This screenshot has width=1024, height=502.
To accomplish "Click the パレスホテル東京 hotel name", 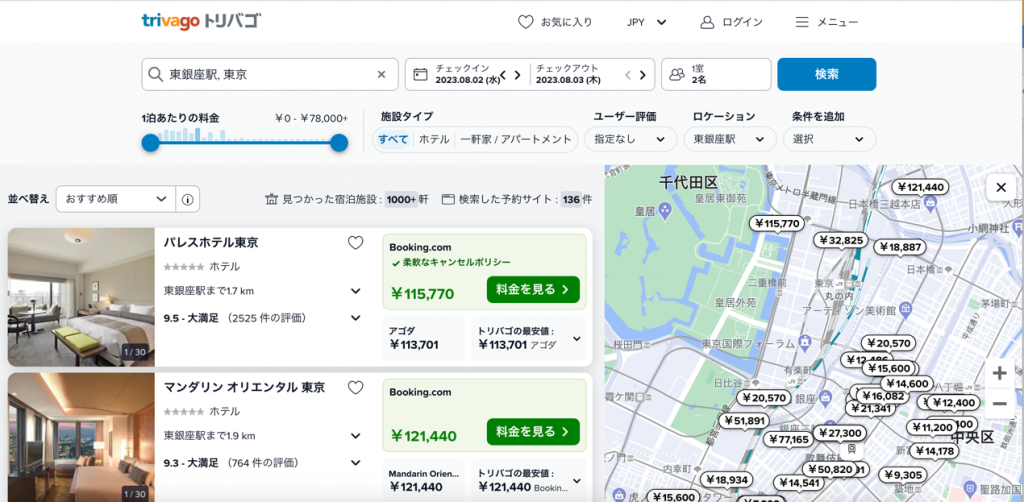I will (211, 243).
